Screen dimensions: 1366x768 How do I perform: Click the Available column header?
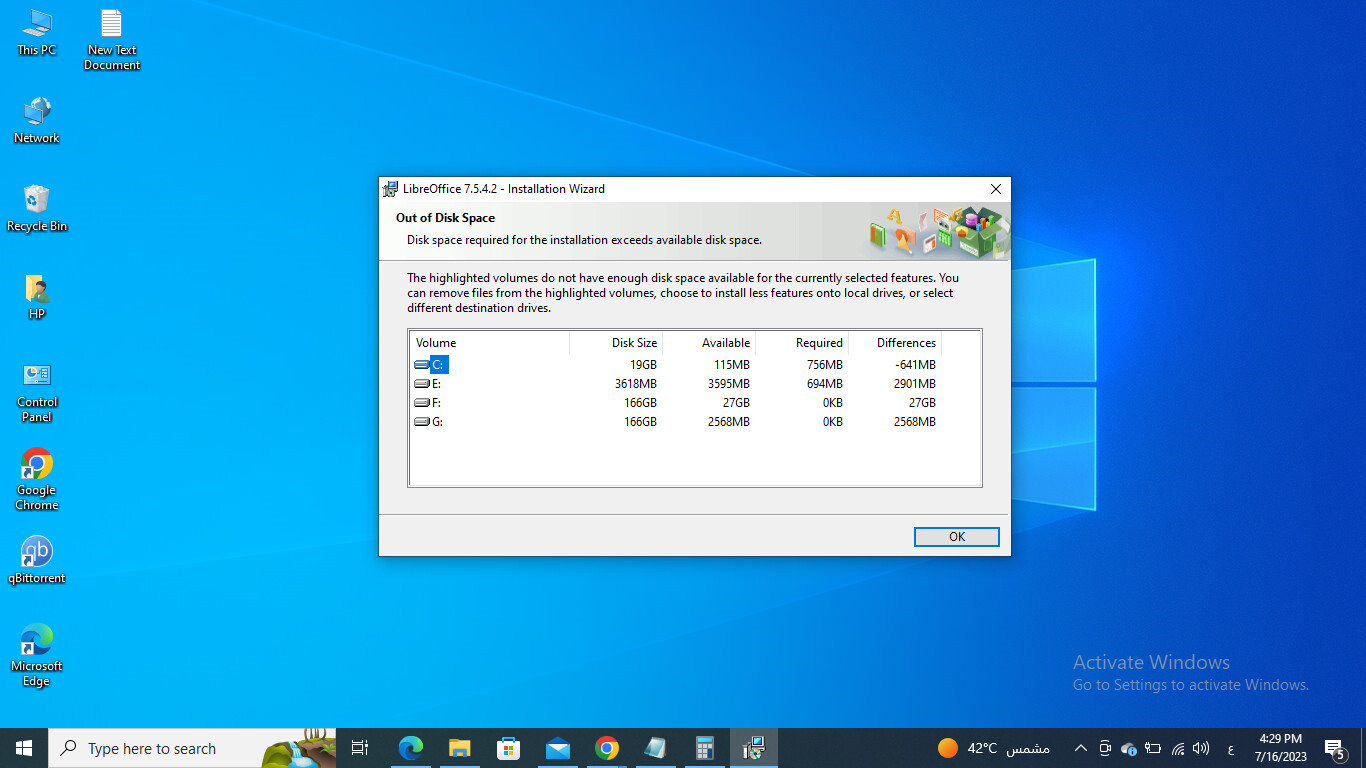(709, 343)
